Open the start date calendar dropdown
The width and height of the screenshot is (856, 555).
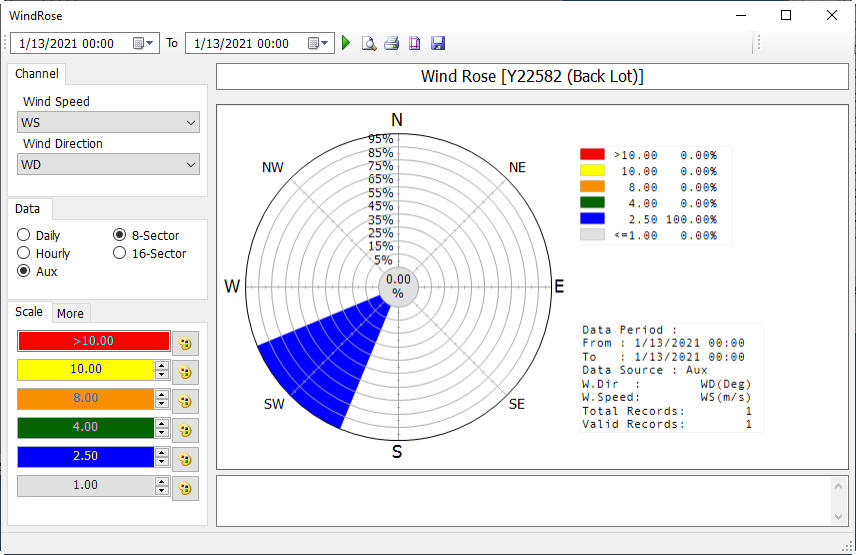click(x=144, y=43)
